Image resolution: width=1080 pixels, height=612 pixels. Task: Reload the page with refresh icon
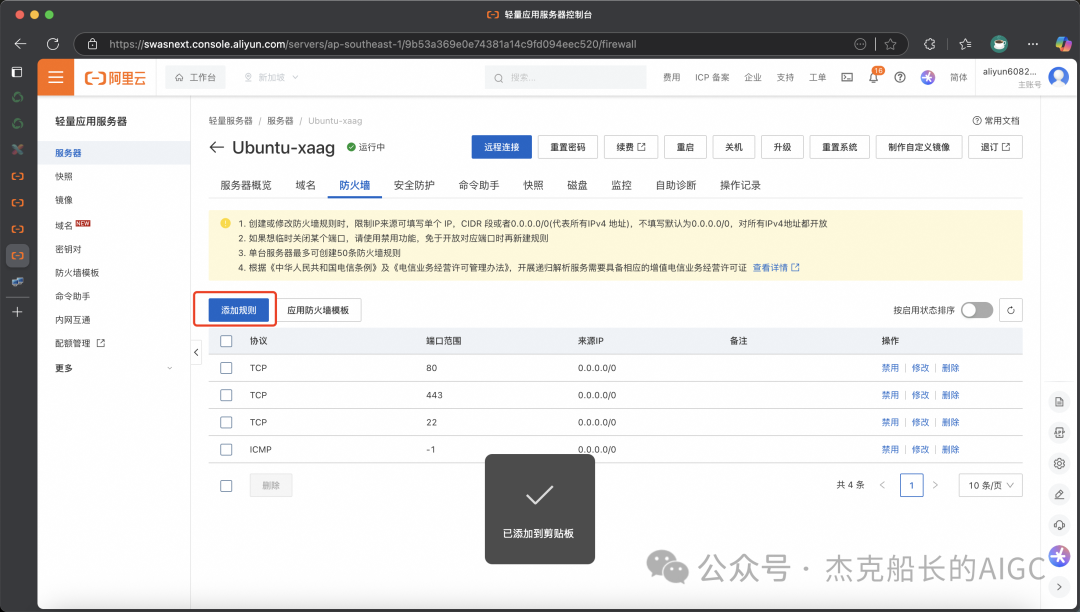tap(53, 44)
